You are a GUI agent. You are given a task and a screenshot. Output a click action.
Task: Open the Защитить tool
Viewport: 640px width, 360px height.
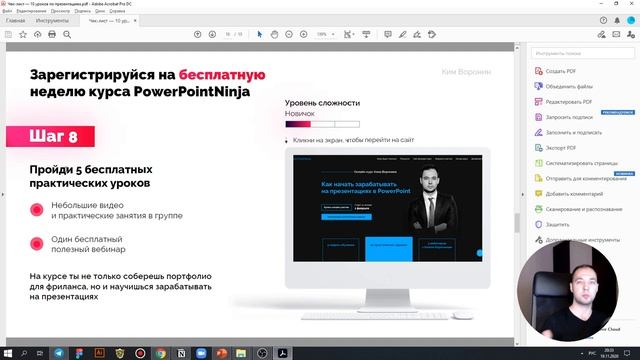tap(551, 224)
